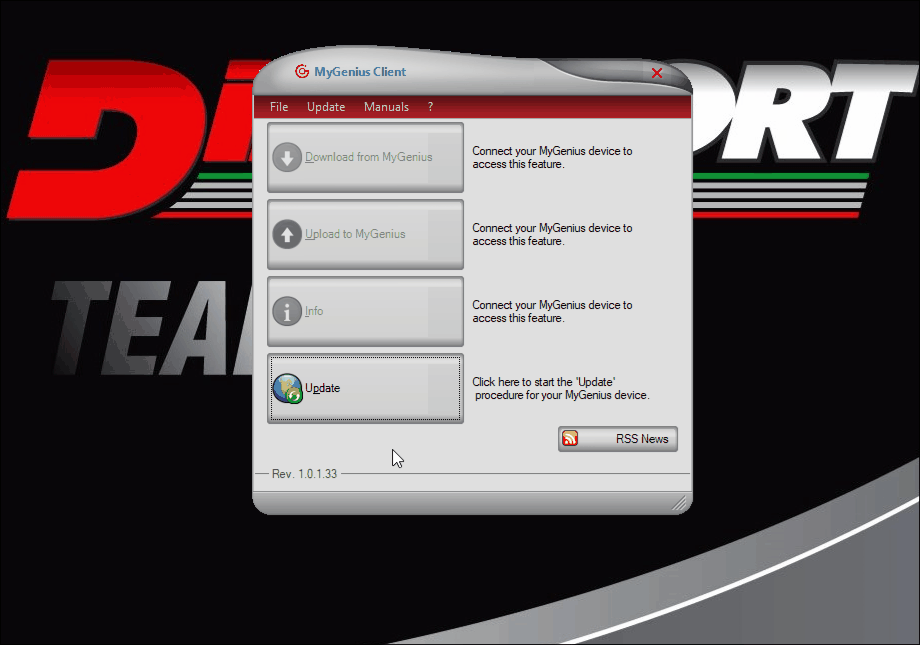
Task: Start the Update procedure button label
Action: 322,389
